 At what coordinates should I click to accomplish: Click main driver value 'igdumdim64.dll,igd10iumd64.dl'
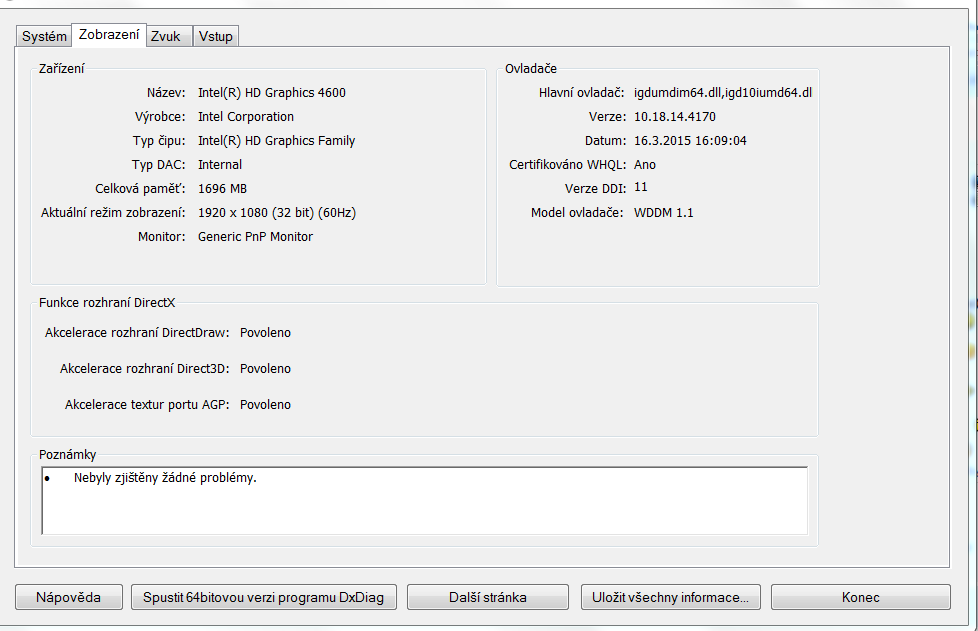tap(723, 93)
